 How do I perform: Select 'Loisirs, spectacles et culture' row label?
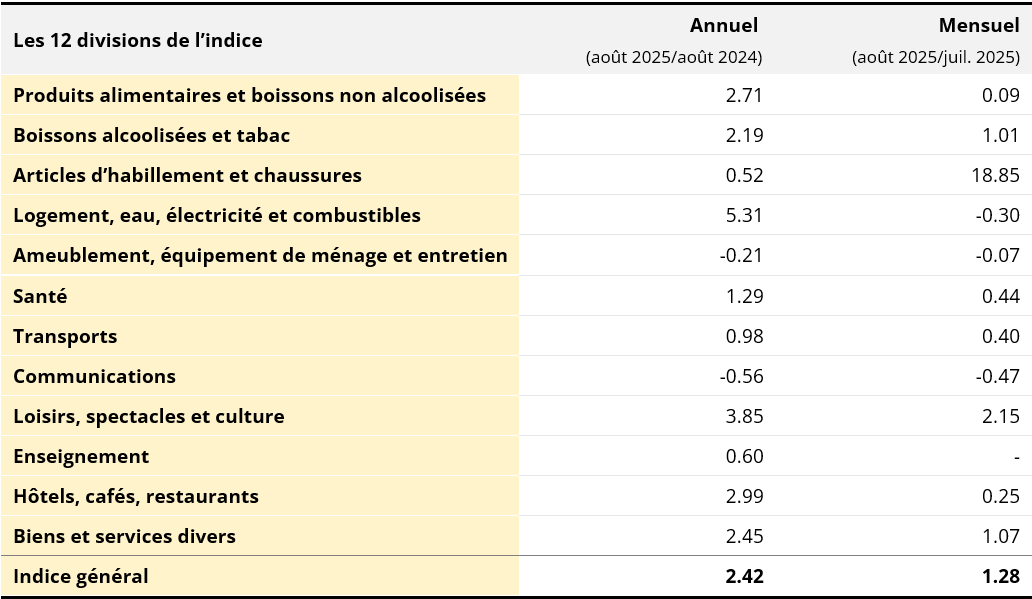click(149, 416)
